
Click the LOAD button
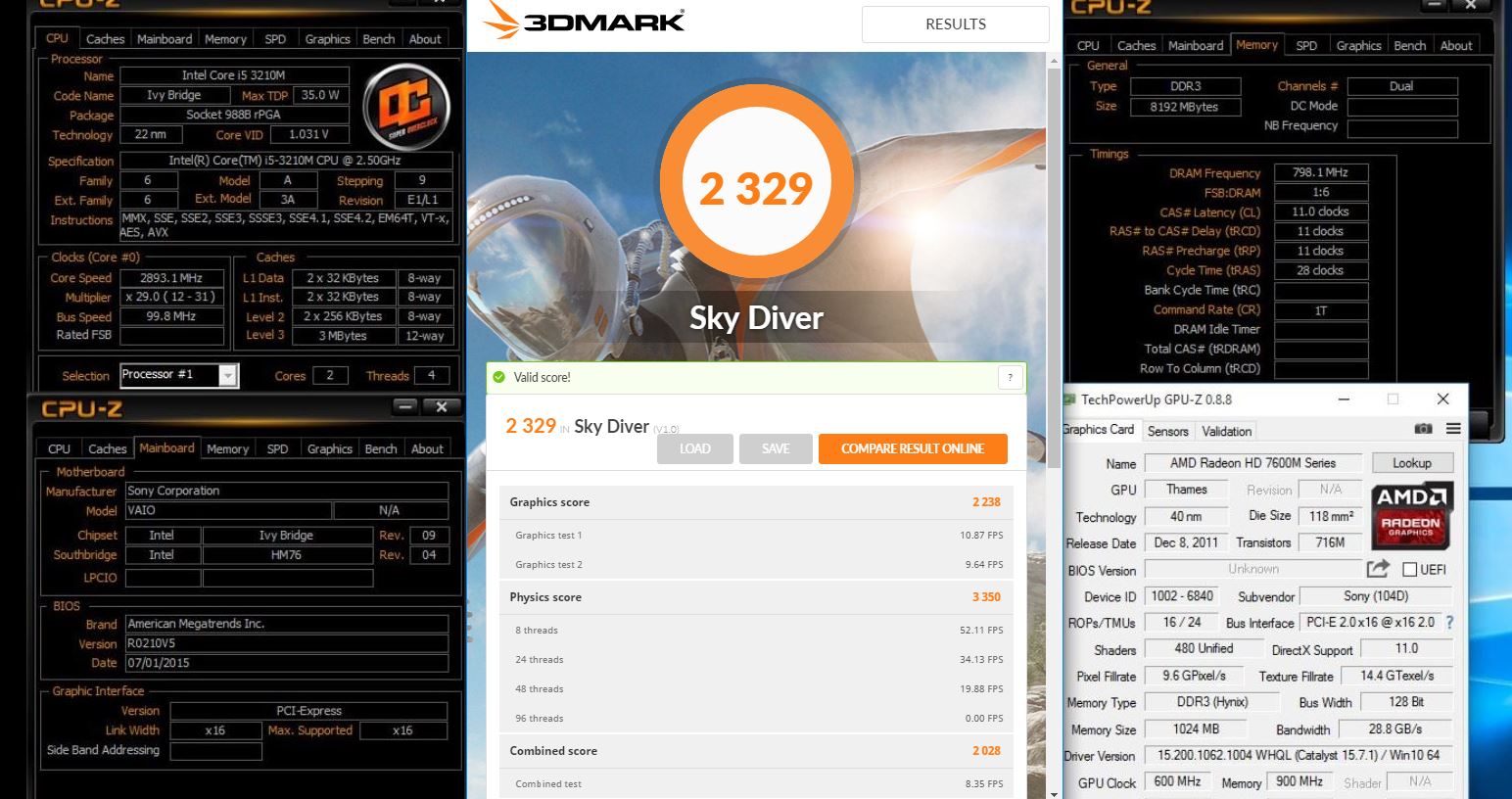[x=694, y=448]
